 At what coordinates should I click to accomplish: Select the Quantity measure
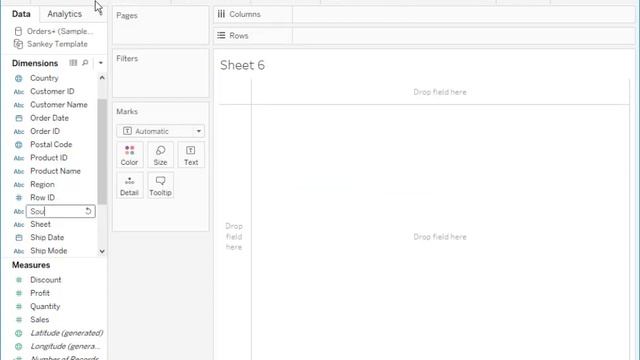click(x=45, y=307)
